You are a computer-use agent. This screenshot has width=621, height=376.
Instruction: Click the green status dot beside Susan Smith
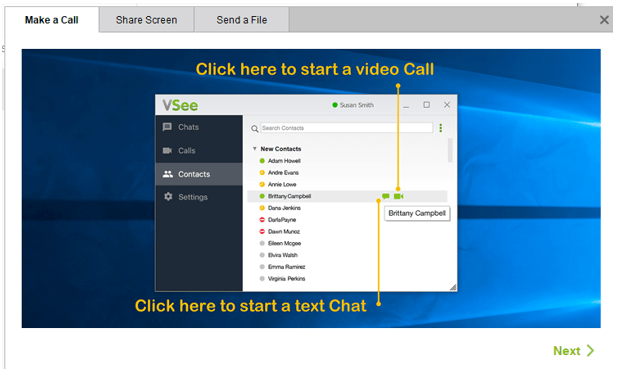(x=335, y=105)
